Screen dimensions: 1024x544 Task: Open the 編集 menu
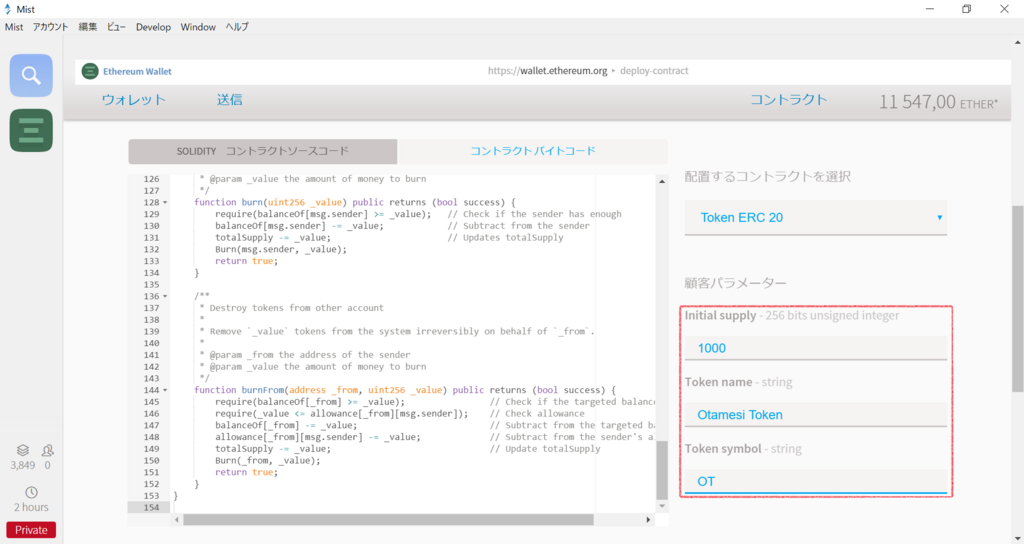(x=88, y=27)
